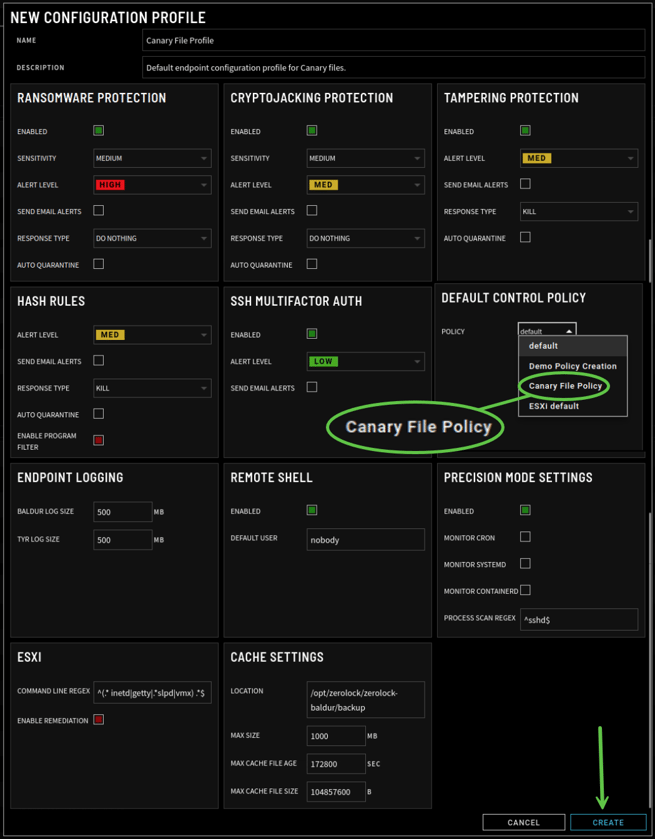Enable Tampering Send Email Alerts
Viewport: 655px width, 839px height.
tap(525, 184)
